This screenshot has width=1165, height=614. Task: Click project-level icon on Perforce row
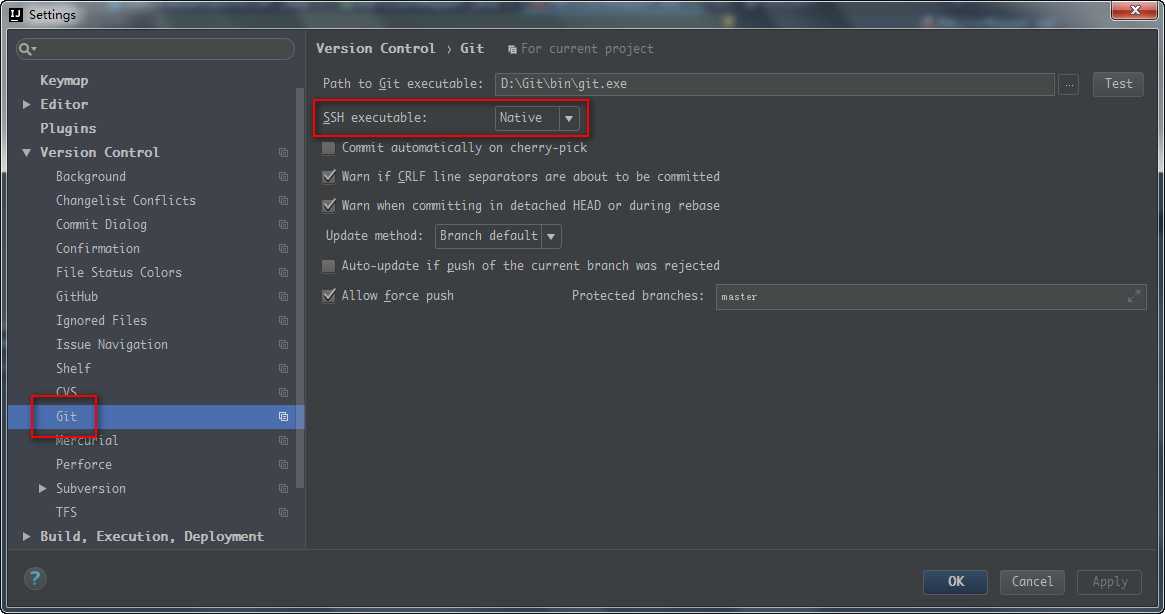pyautogui.click(x=283, y=465)
